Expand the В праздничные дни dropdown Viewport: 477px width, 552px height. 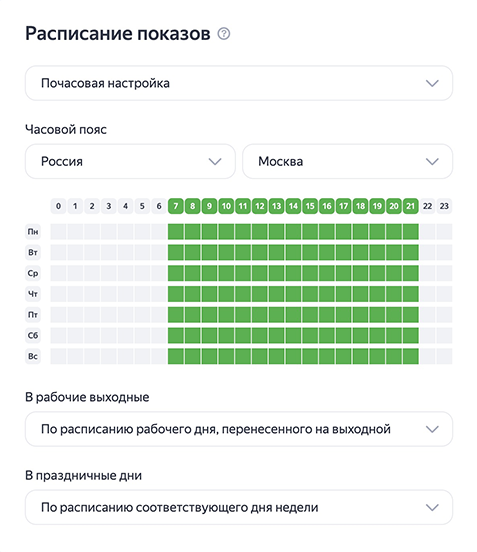coord(239,507)
